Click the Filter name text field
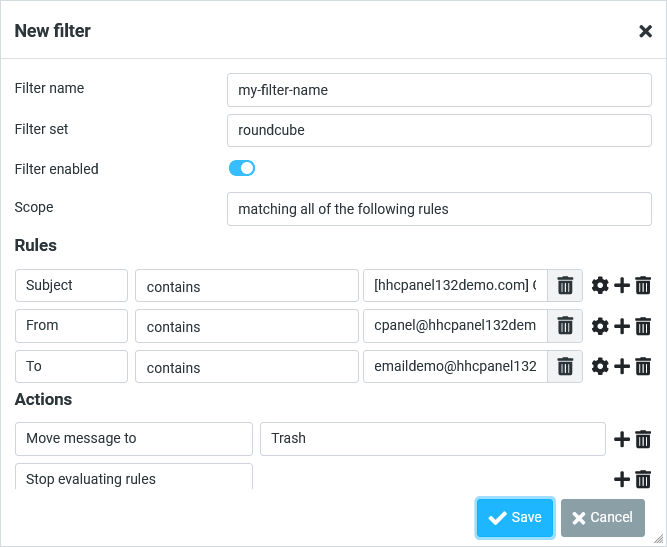Viewport: 667px width, 547px height. (x=439, y=90)
